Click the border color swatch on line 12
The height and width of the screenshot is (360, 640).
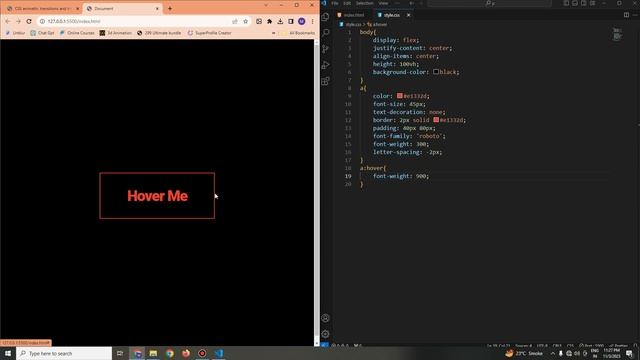pyautogui.click(x=436, y=120)
